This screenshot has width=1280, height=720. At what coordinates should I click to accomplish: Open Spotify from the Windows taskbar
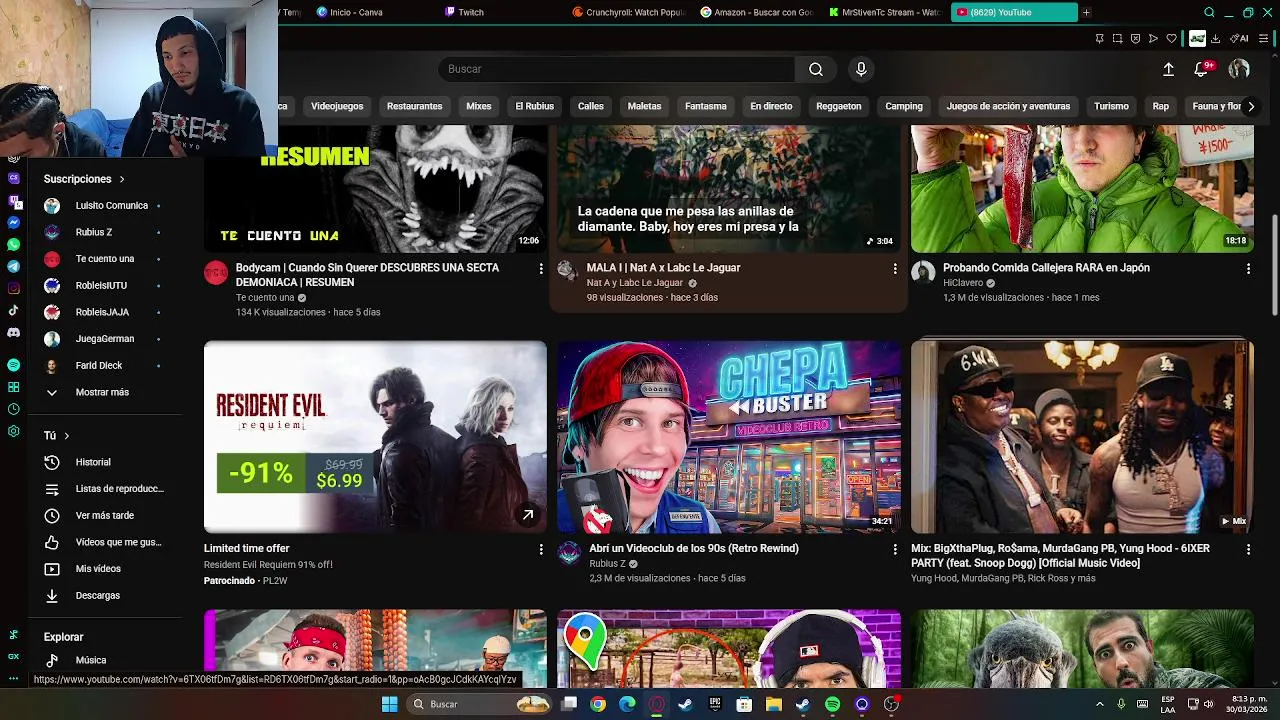(832, 704)
